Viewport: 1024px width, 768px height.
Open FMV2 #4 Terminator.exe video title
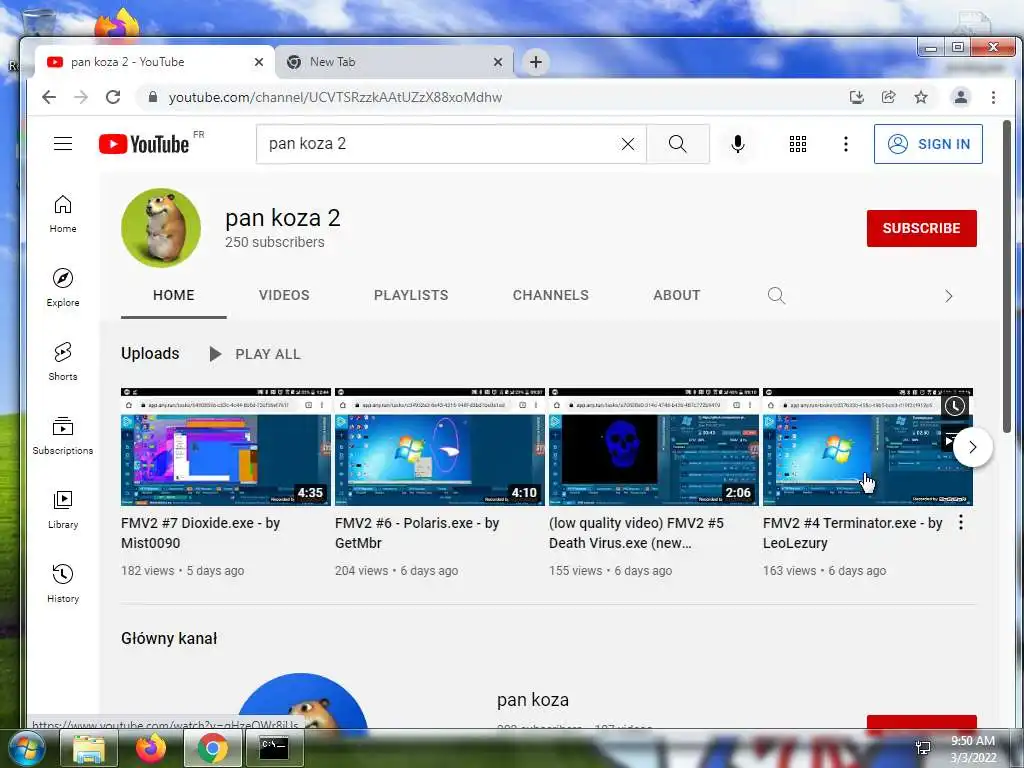(853, 533)
